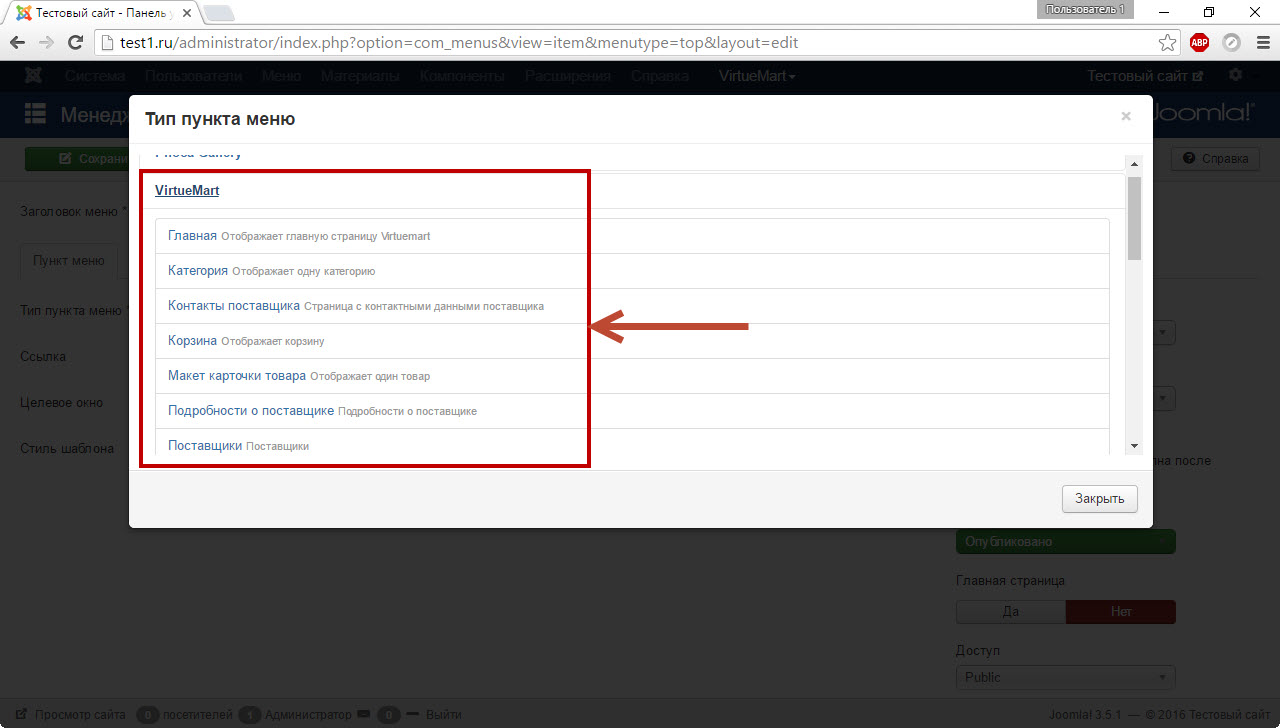
Task: Open the Adblock Plus extension icon
Action: 1199,43
